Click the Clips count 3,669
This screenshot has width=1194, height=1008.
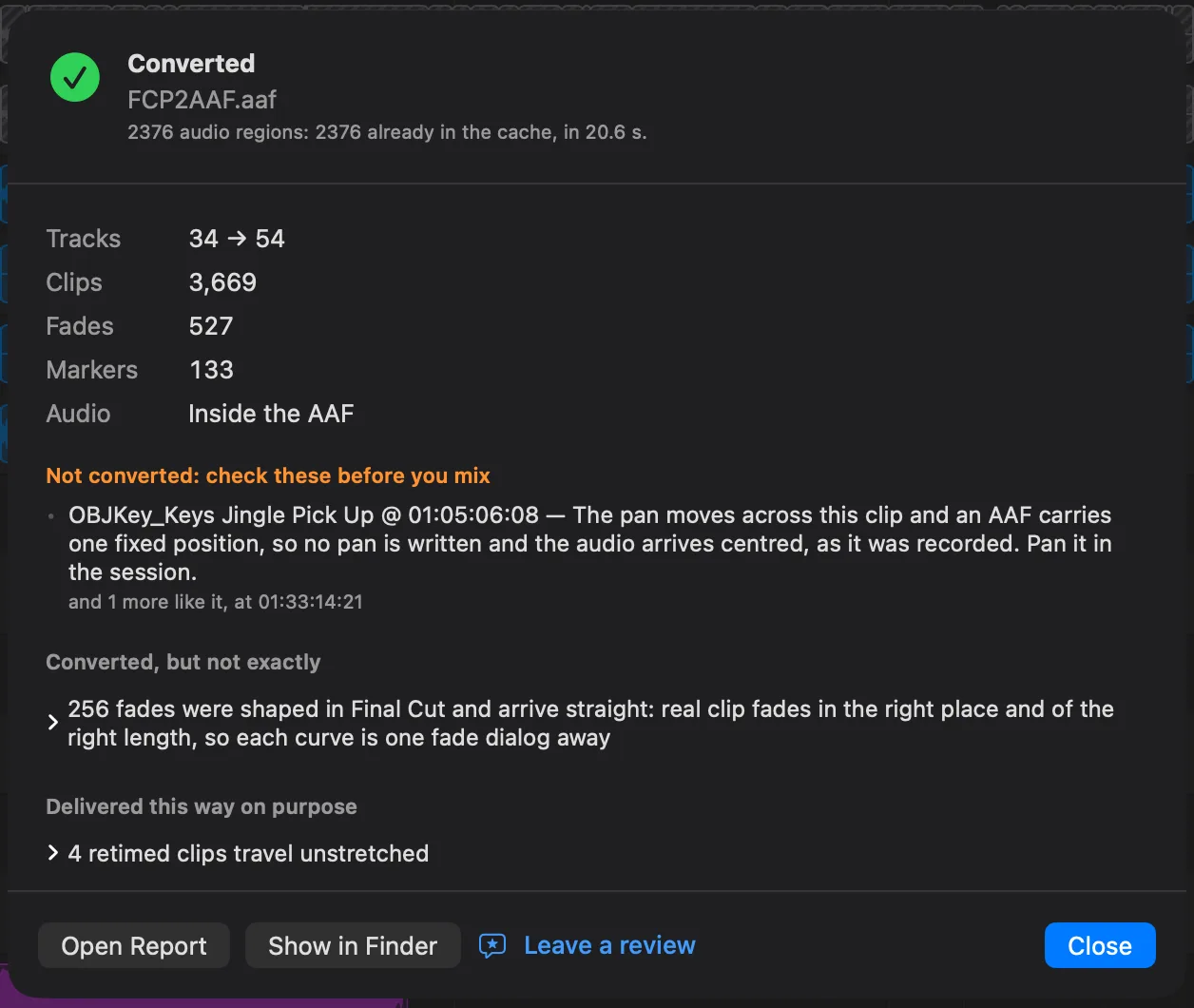pos(222,282)
